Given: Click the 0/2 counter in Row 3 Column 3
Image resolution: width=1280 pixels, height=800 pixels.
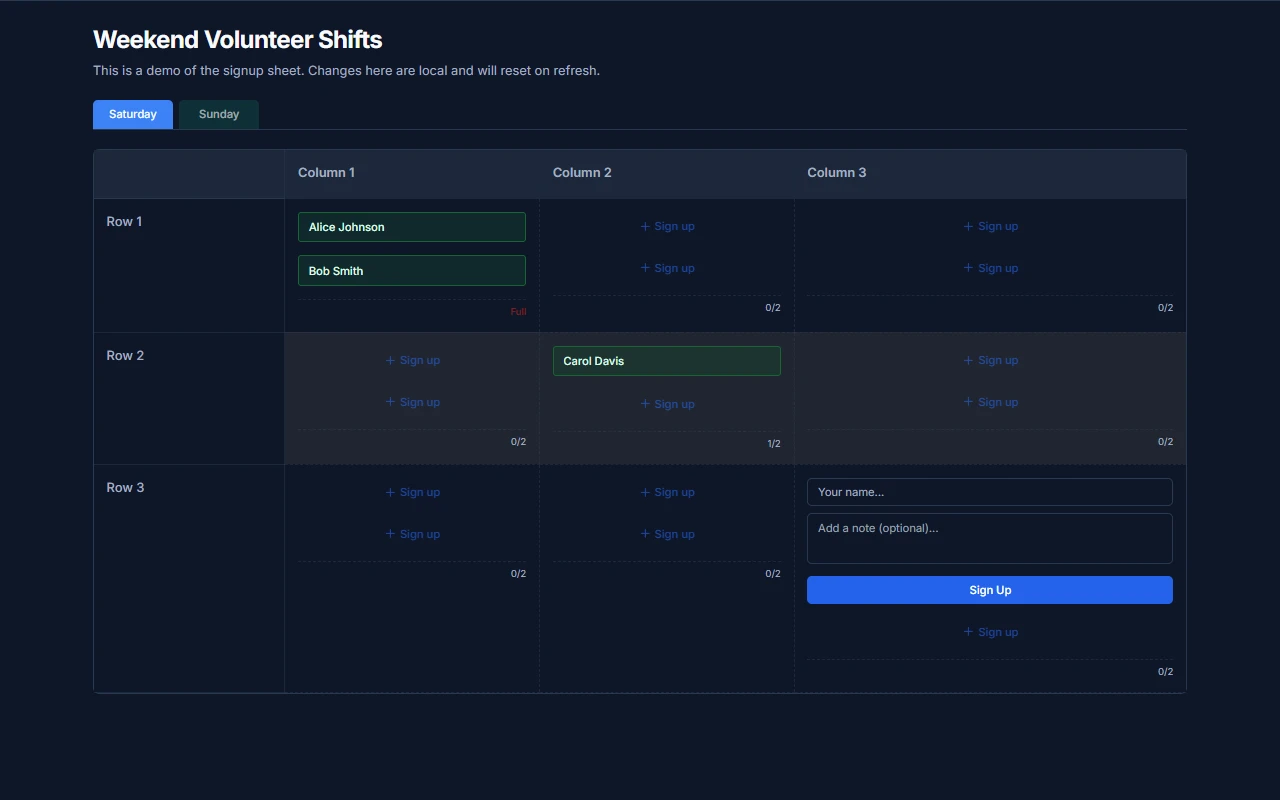Looking at the screenshot, I should (x=1165, y=672).
